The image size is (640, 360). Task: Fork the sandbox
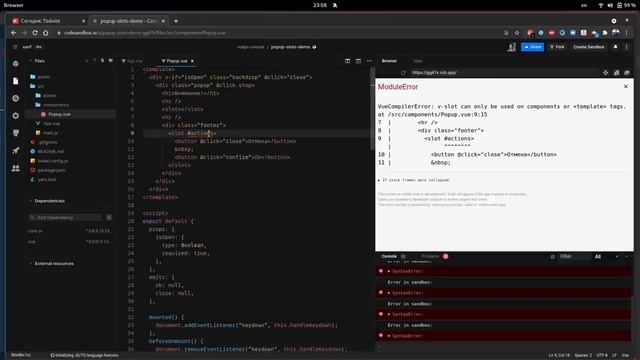point(557,47)
